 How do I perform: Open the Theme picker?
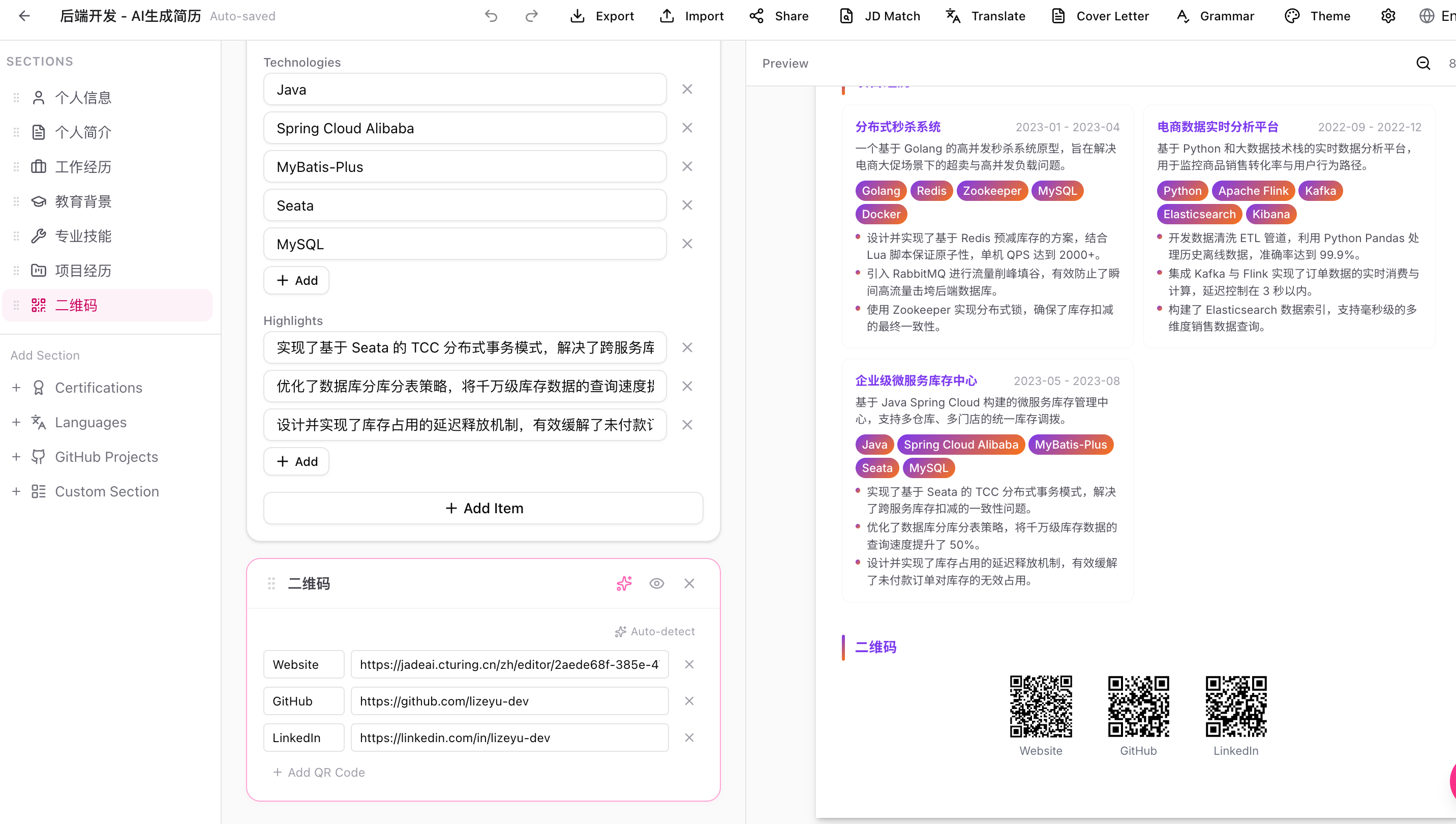click(1319, 16)
